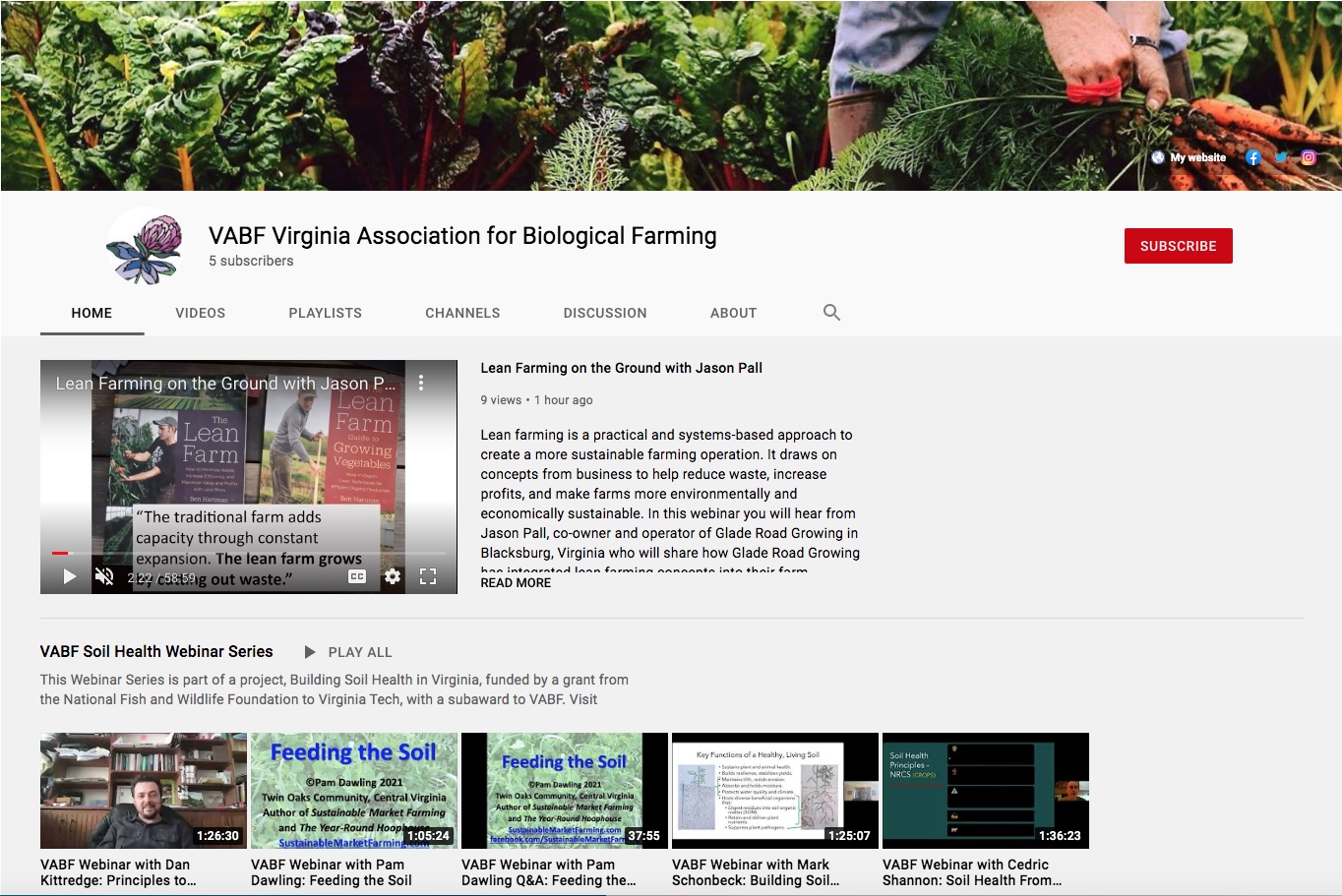Enter fullscreen mode on the video player
Viewport: 1342px width, 896px height.
(x=428, y=576)
